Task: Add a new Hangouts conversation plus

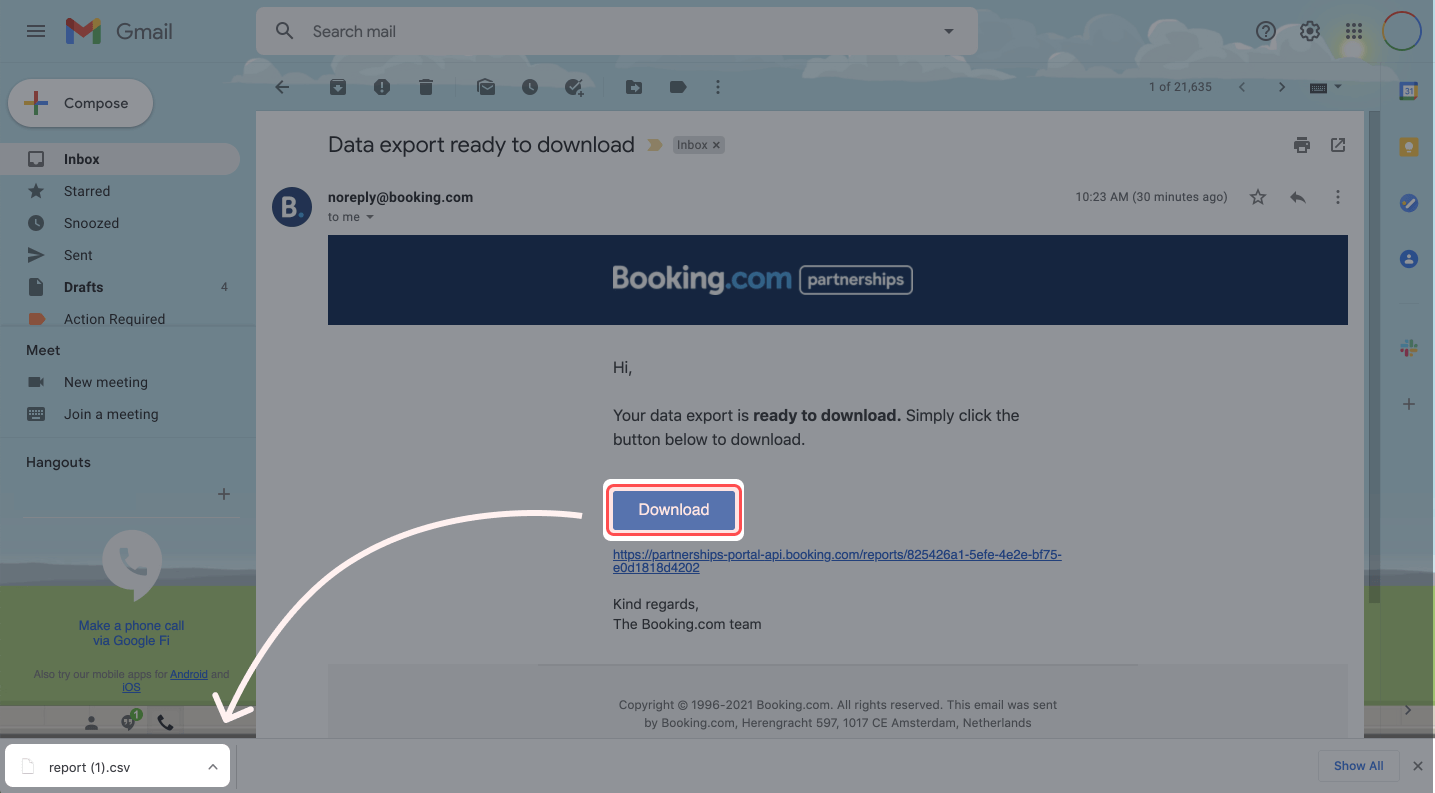Action: tap(224, 494)
